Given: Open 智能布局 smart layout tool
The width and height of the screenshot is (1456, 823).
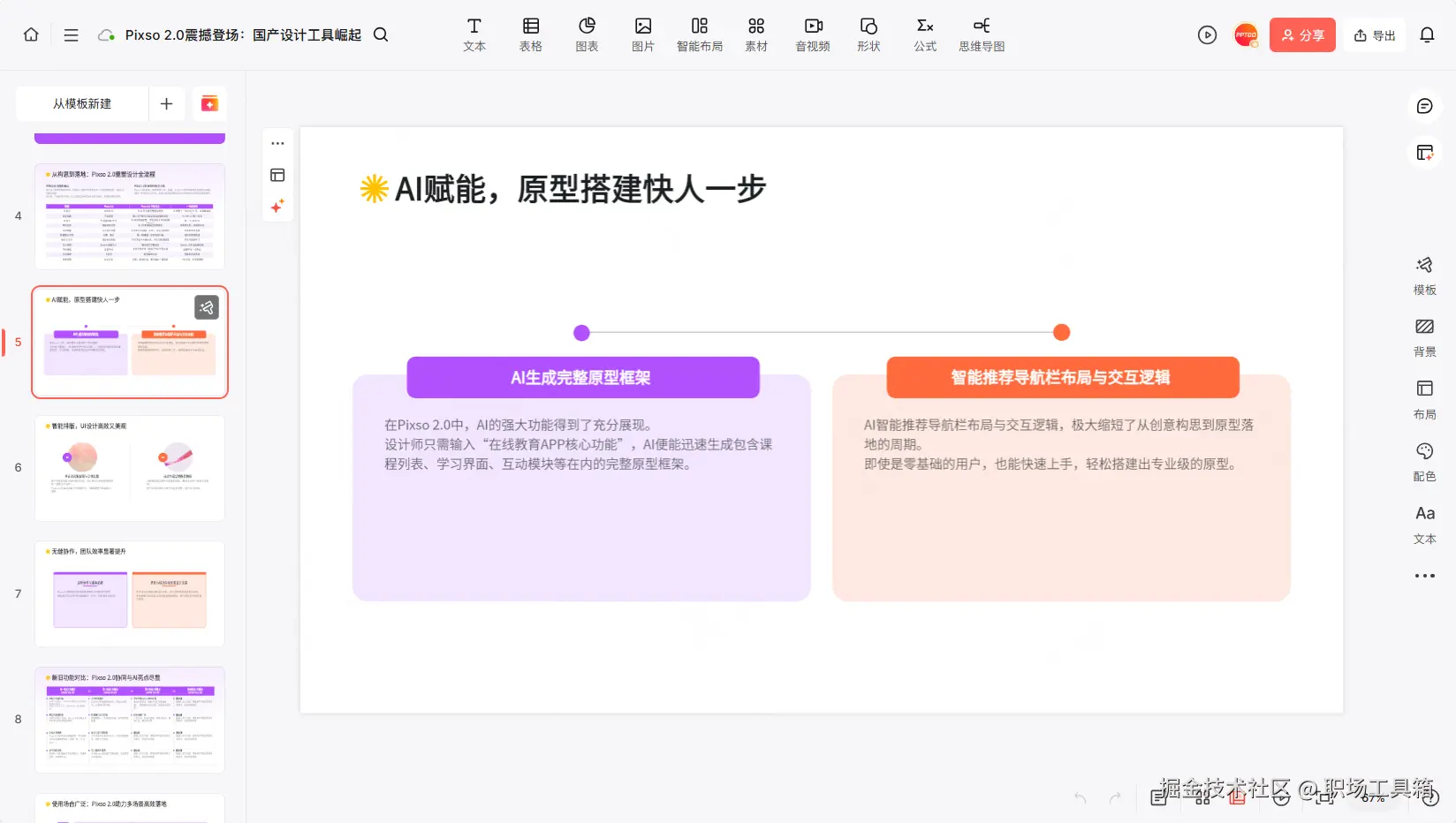Looking at the screenshot, I should (x=700, y=34).
